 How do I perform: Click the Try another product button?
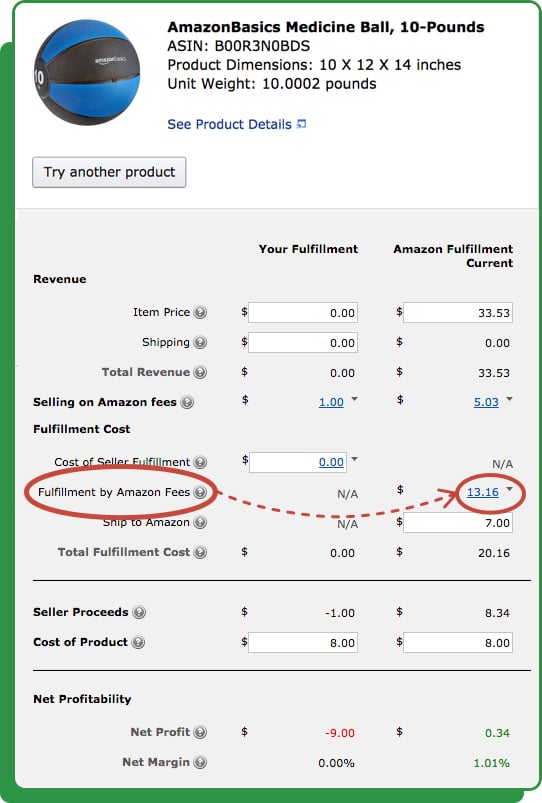coord(109,172)
